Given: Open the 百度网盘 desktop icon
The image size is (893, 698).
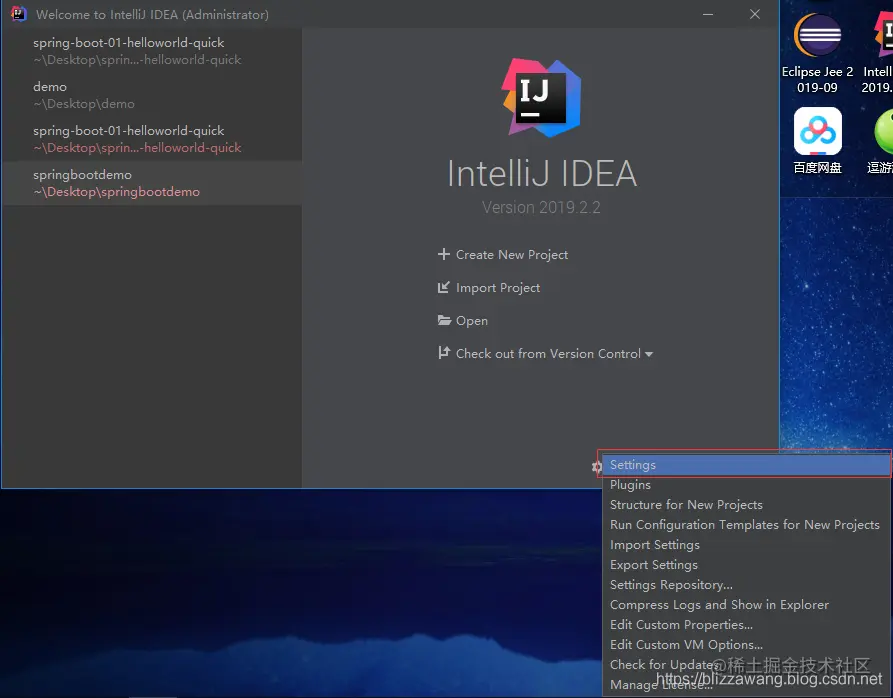Looking at the screenshot, I should pyautogui.click(x=817, y=141).
